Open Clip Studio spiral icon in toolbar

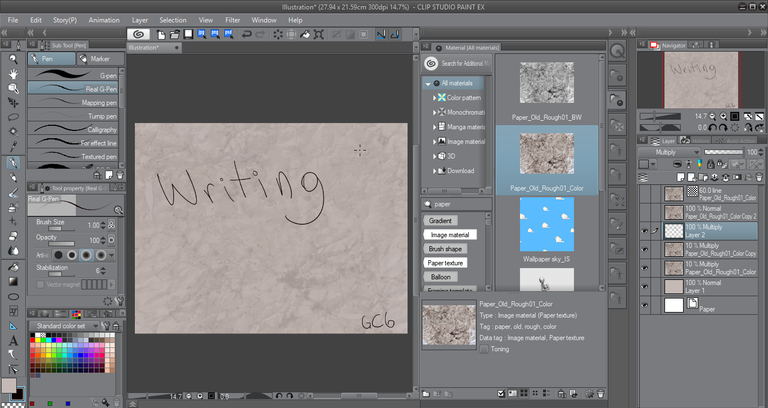click(x=138, y=34)
